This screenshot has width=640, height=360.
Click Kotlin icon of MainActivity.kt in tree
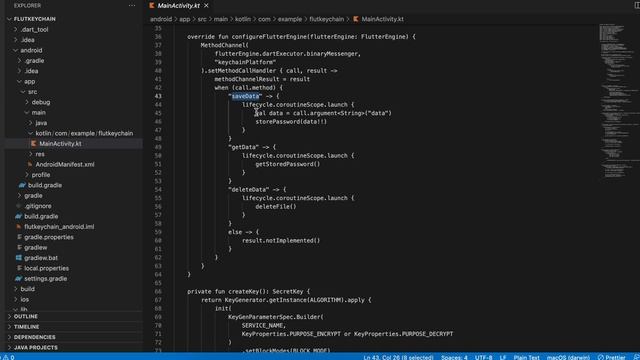34,144
